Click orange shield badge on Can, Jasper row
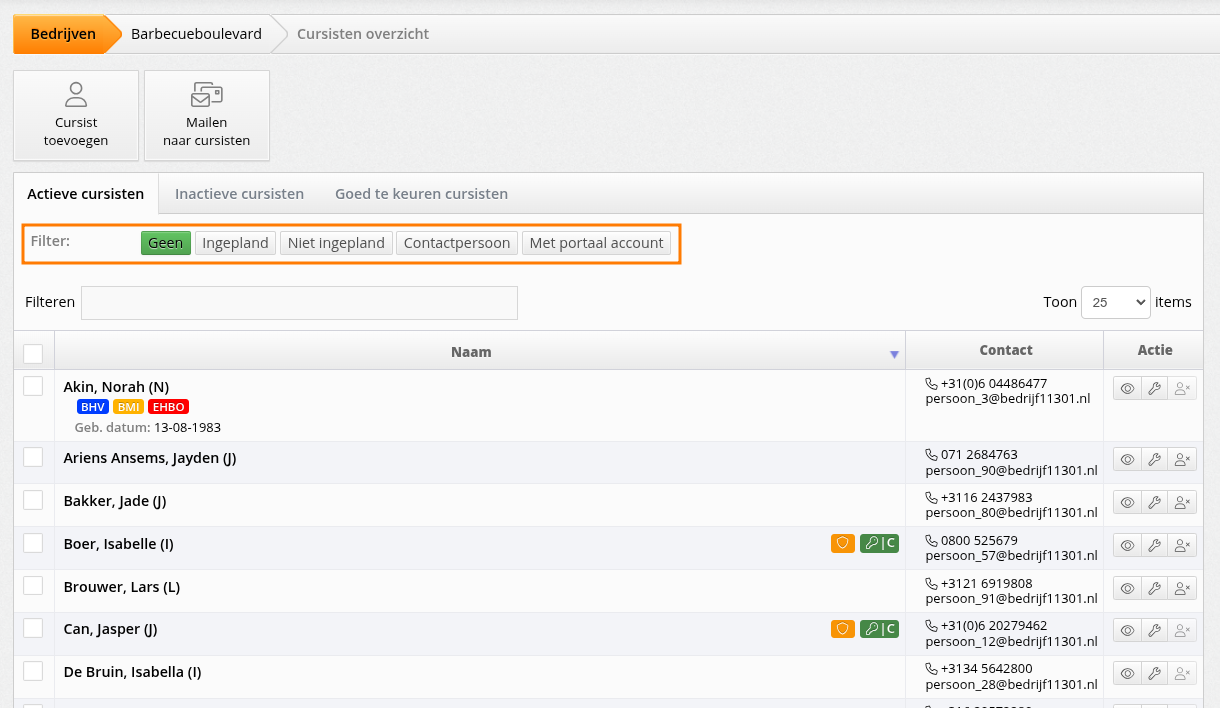 coord(843,629)
